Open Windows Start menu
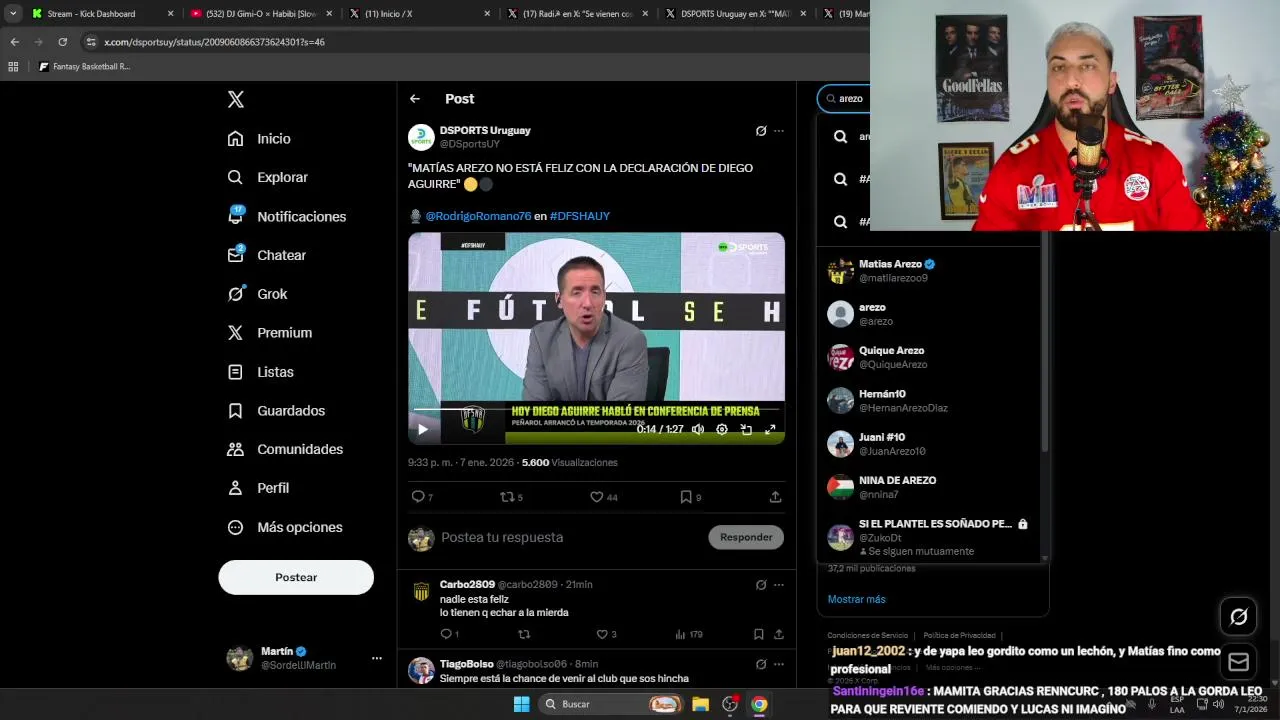This screenshot has width=1280, height=720. tap(521, 704)
